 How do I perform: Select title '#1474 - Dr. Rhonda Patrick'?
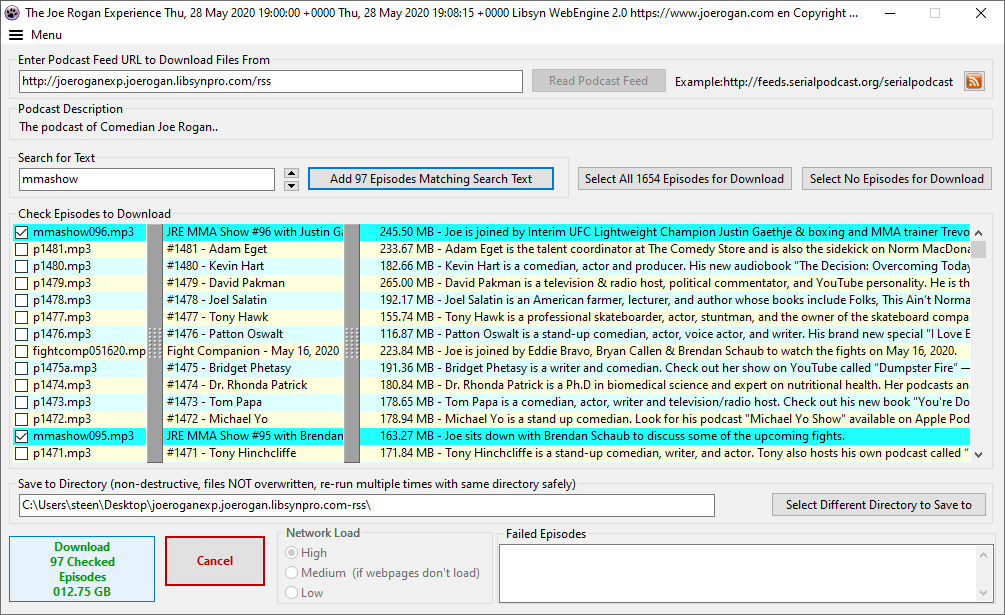click(x=237, y=385)
